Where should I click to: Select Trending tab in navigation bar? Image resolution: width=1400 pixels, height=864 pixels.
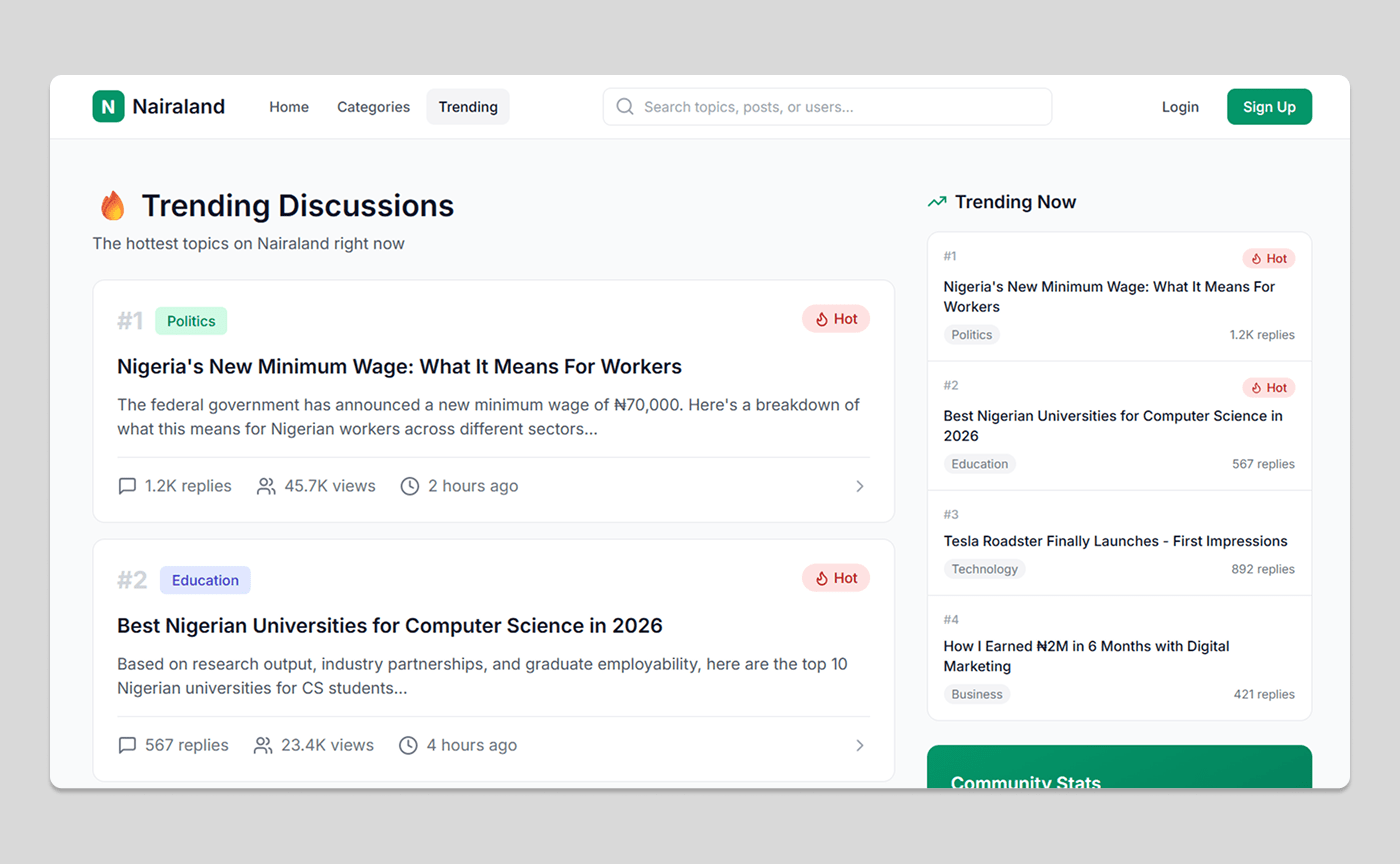tap(468, 107)
